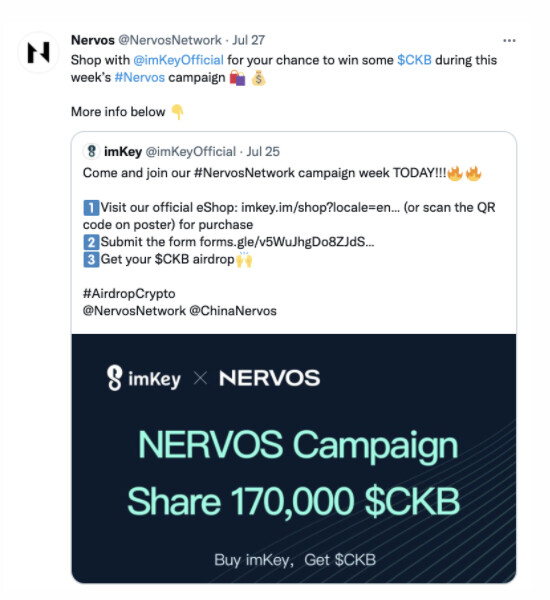Image resolution: width=550 pixels, height=600 pixels.
Task: Open the tweet three-dot more menu
Action: [x=509, y=41]
